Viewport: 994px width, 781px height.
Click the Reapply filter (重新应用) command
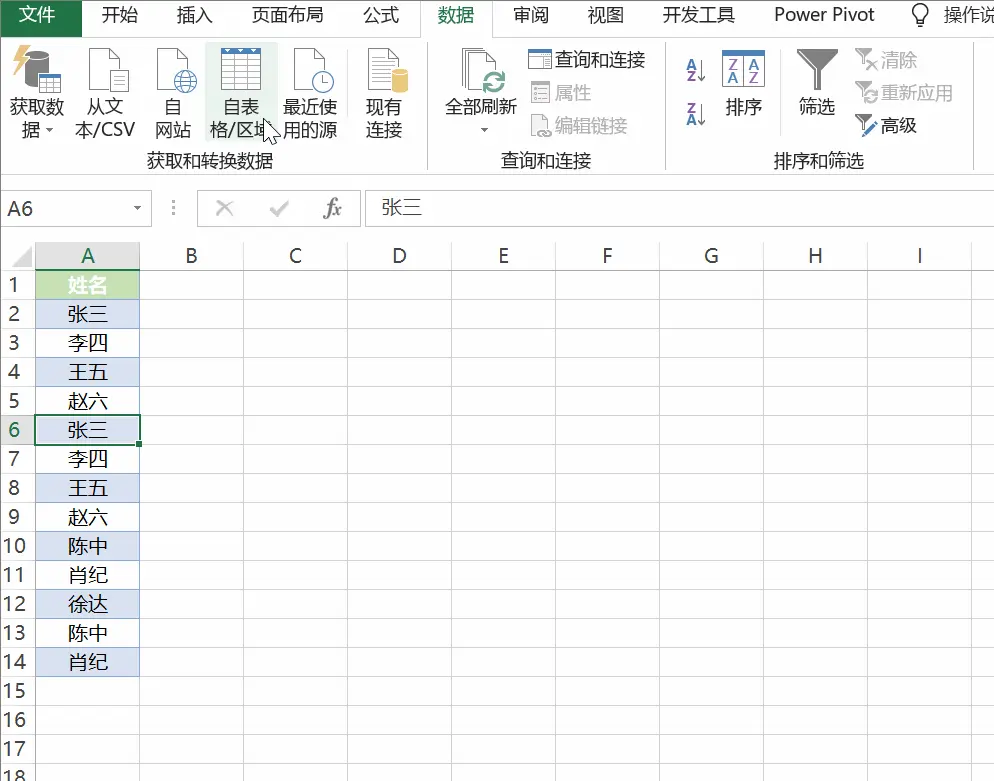point(903,93)
